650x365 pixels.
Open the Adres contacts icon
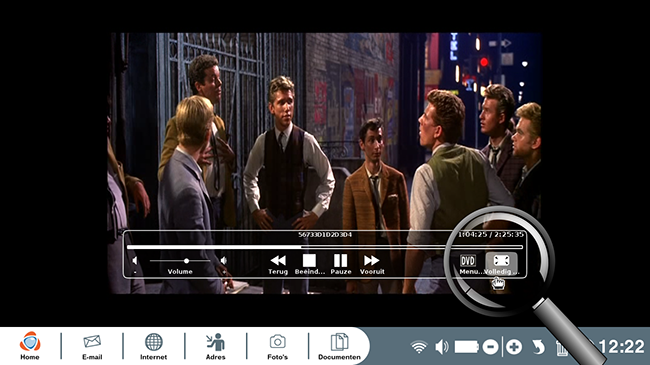[216, 346]
